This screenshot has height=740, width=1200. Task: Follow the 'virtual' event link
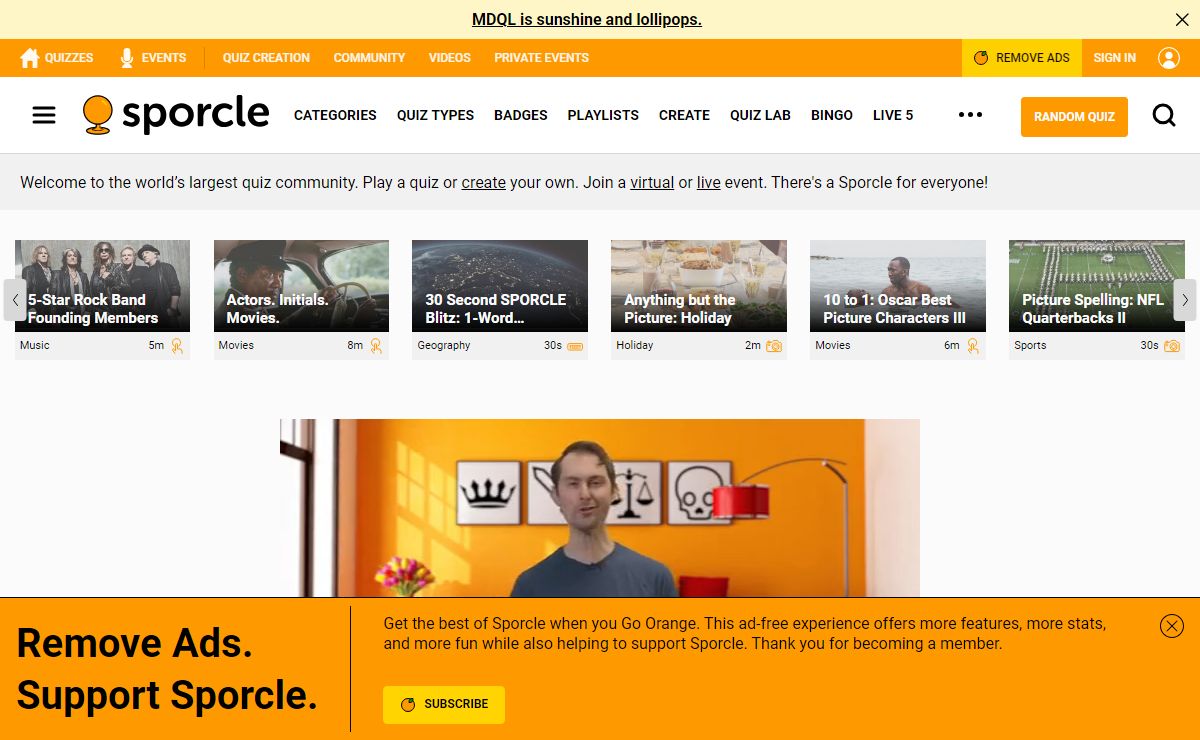point(652,183)
